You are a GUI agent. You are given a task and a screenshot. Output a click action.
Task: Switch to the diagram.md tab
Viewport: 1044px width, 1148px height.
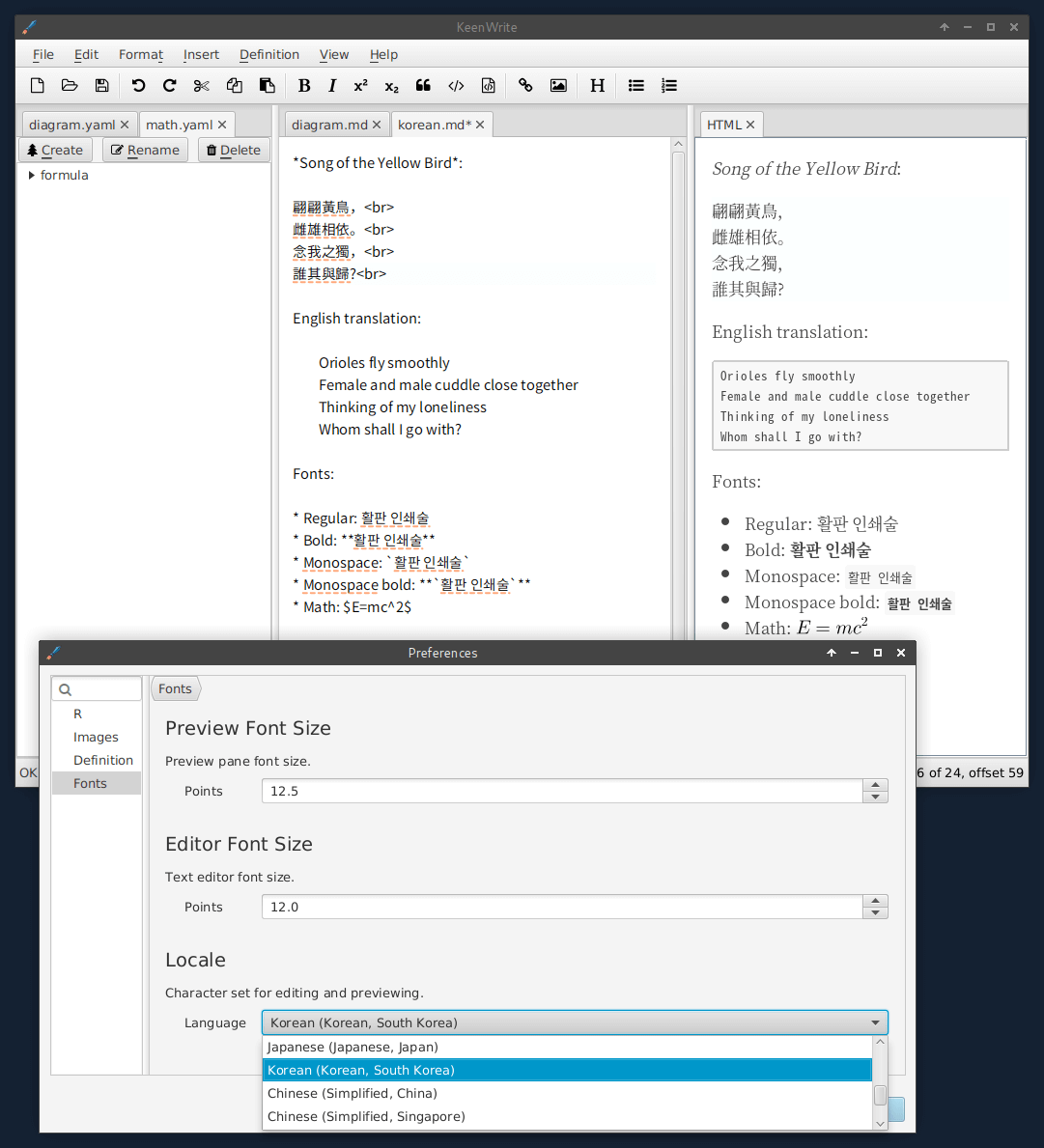(329, 125)
